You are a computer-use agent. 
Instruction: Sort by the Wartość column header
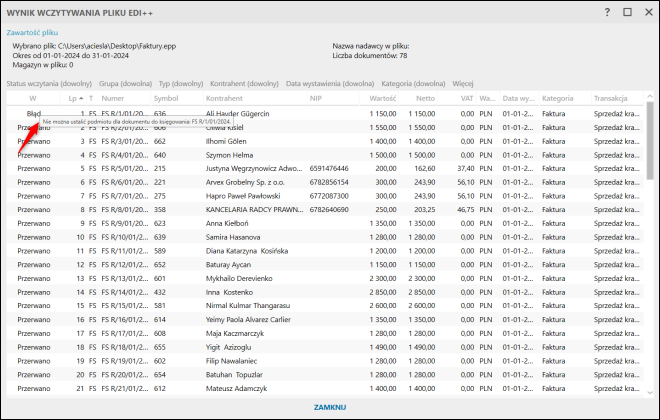(383, 98)
